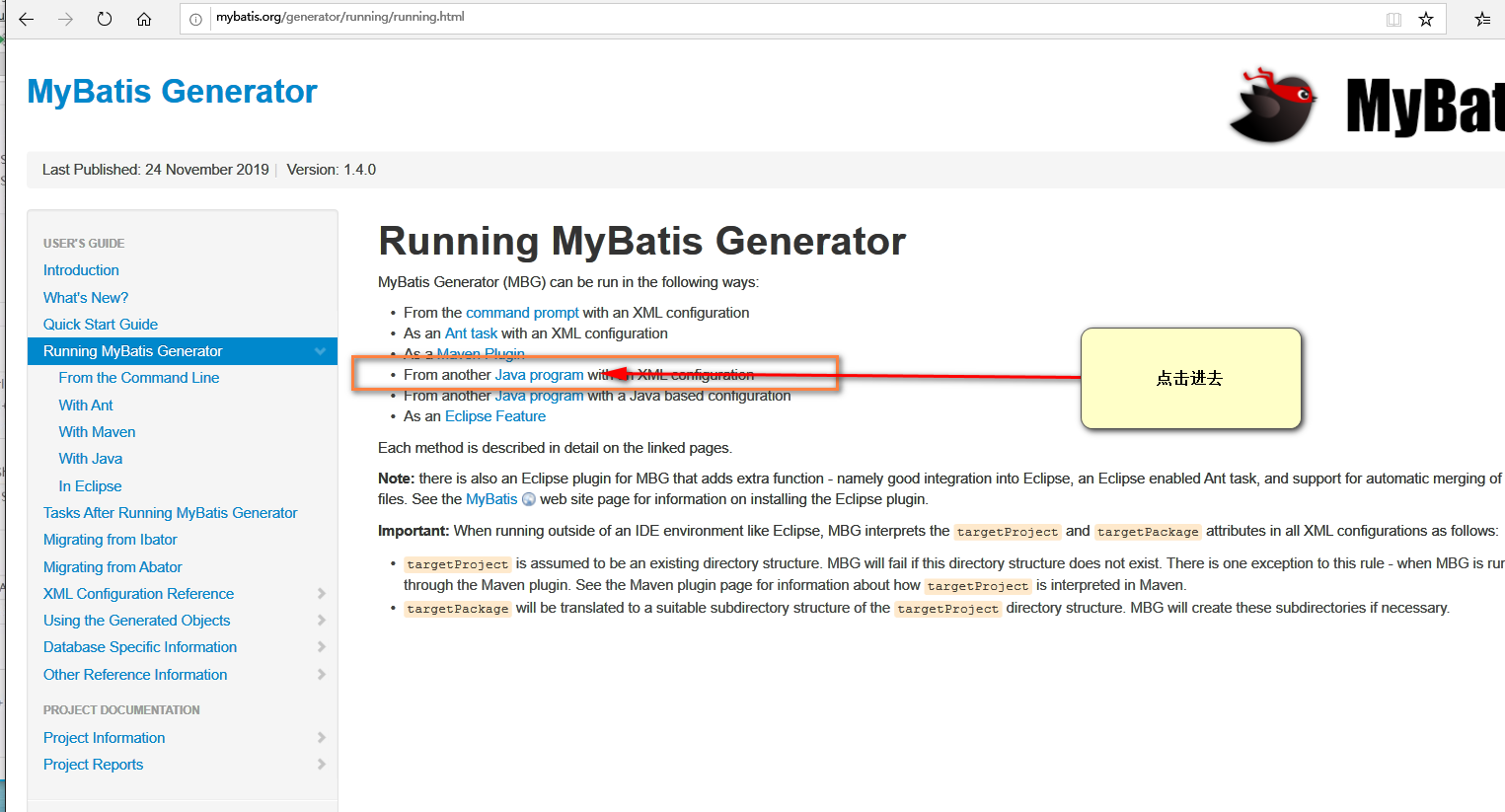This screenshot has height=812, width=1505.
Task: Expand Database Specific Information submenu
Action: tap(321, 646)
